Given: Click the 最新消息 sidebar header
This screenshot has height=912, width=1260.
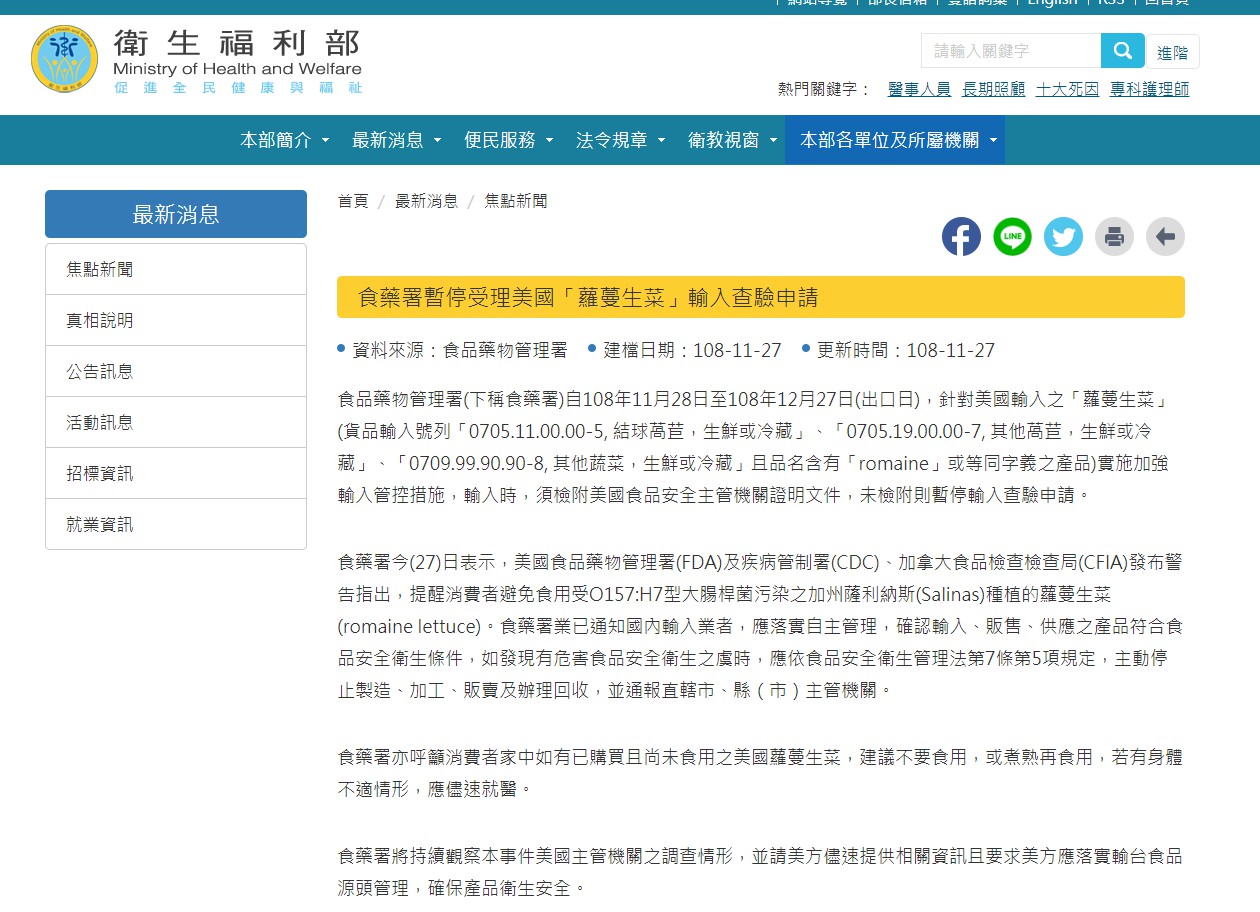Looking at the screenshot, I should tap(176, 214).
